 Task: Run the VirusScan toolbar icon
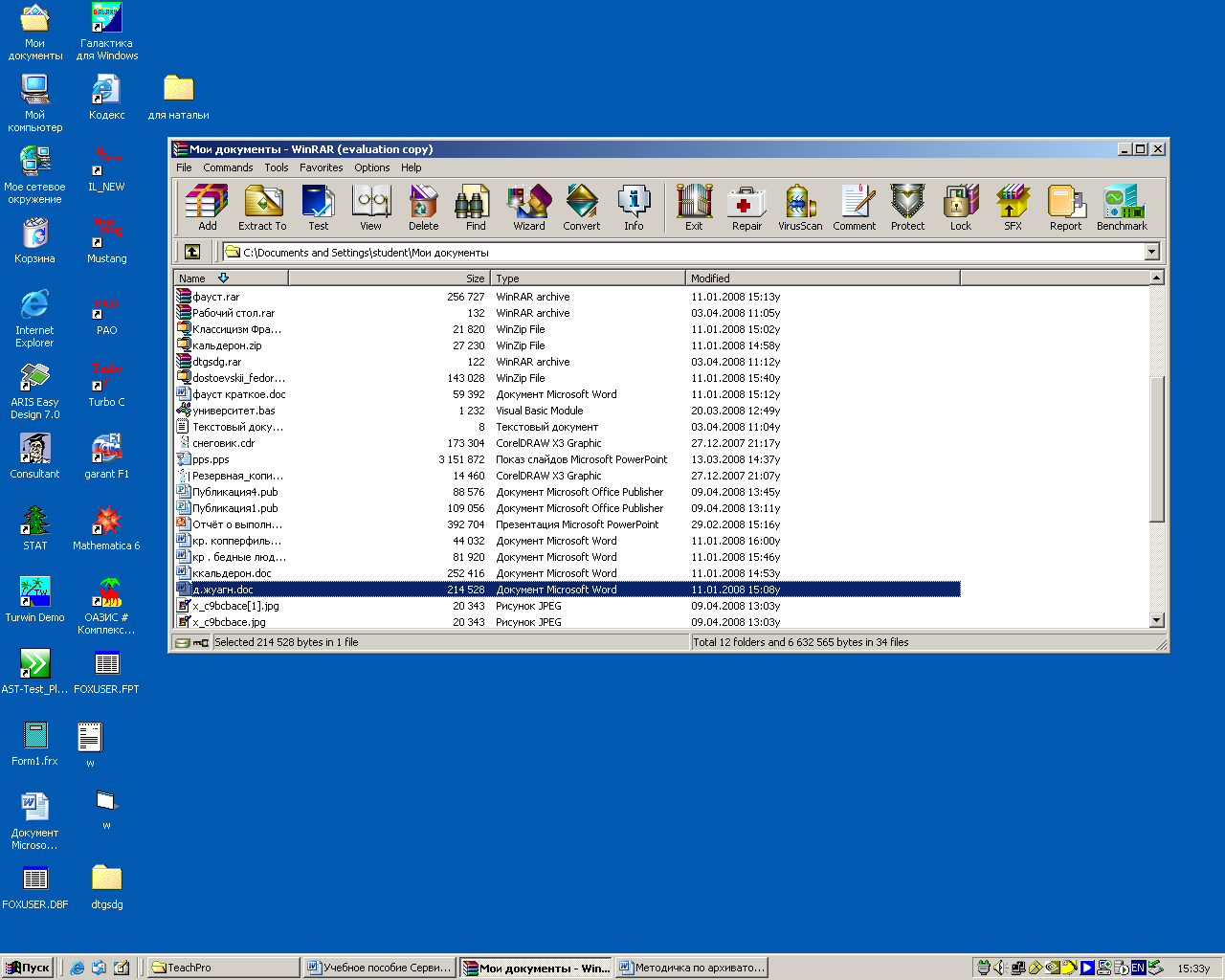point(800,208)
